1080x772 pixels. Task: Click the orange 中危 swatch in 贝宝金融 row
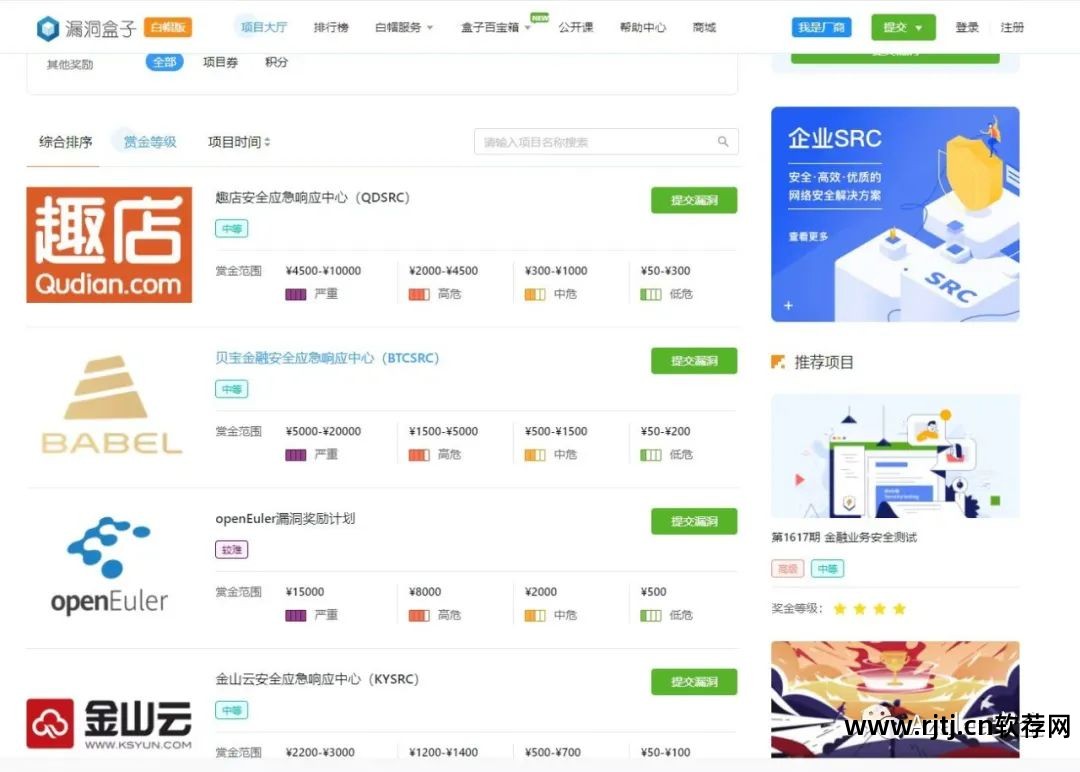[534, 455]
